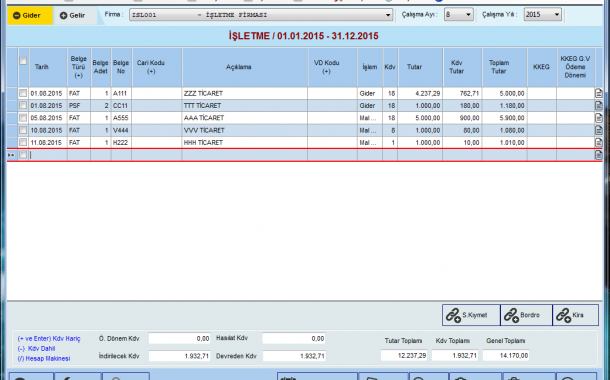Select the VVV TİCARET description cell
The image size is (610, 380).
(245, 130)
